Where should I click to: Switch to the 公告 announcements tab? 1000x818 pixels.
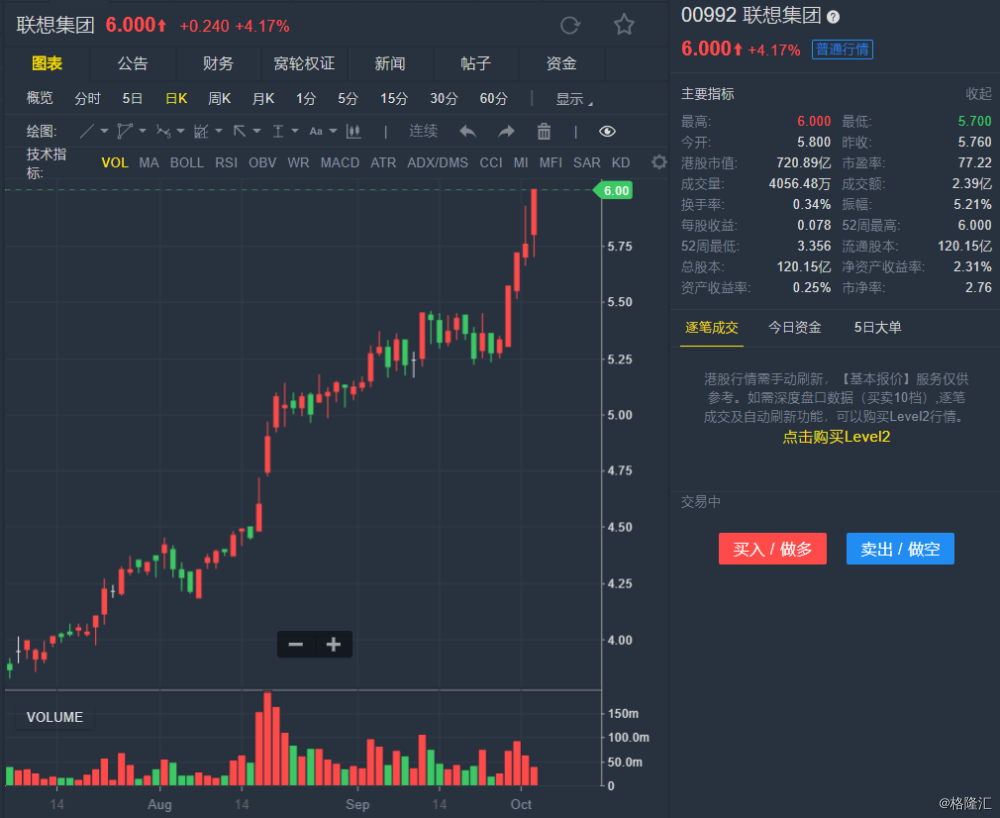[x=133, y=63]
